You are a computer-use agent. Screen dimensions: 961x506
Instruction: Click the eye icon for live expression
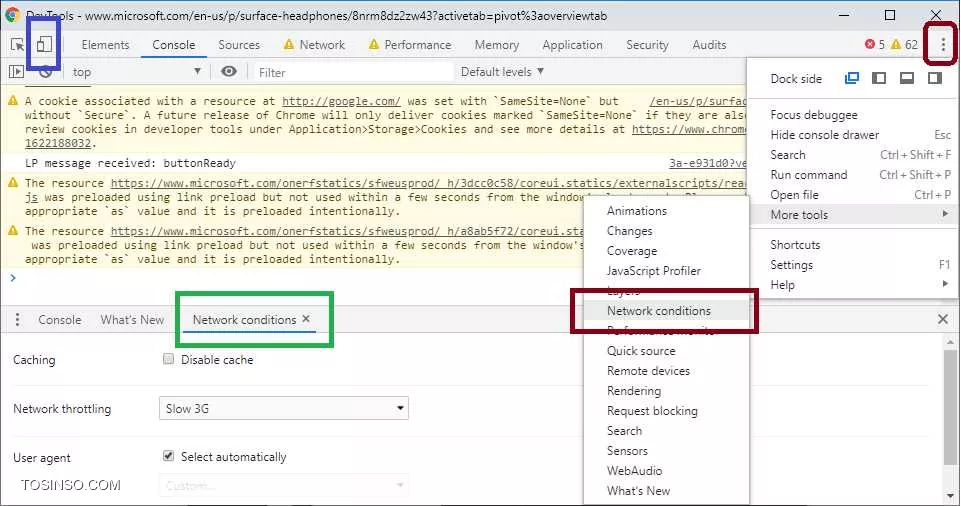tap(229, 72)
